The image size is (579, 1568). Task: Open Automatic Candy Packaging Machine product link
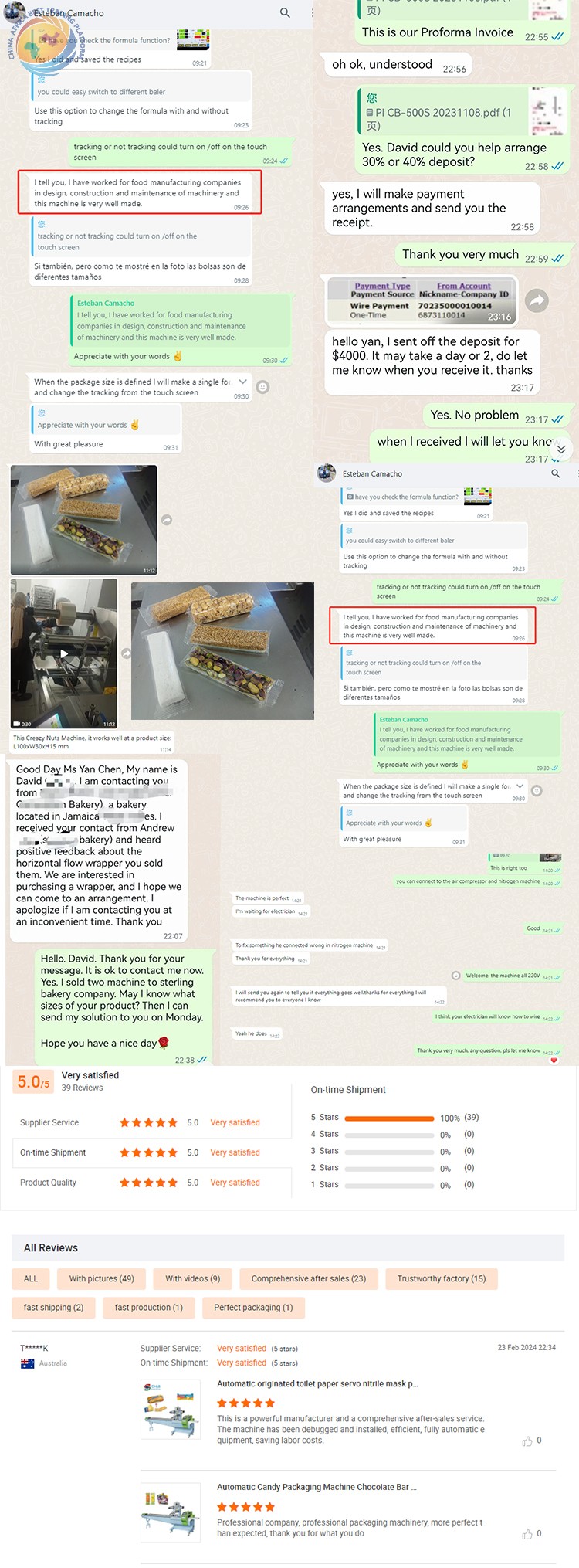pyautogui.click(x=317, y=1486)
